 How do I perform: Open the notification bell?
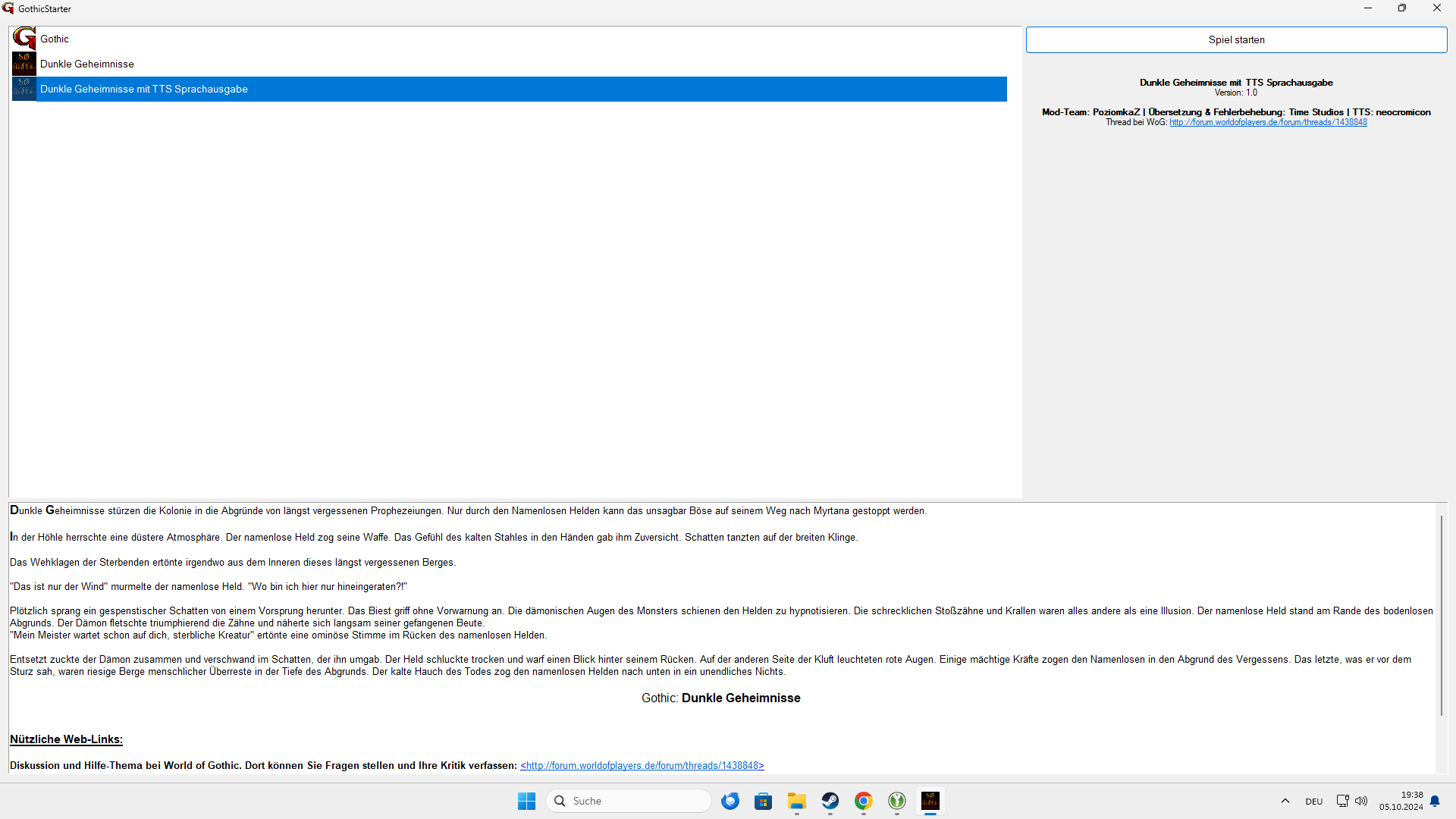pos(1435,801)
